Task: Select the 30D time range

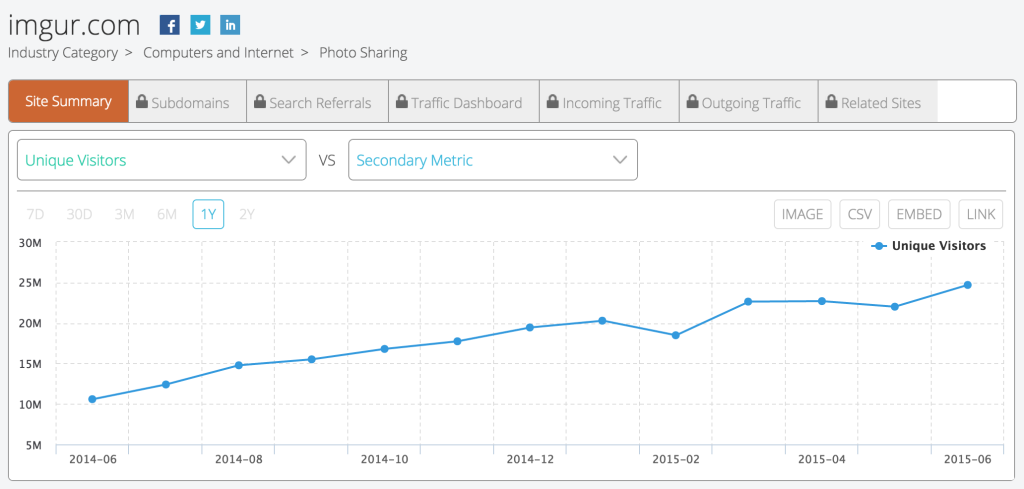Action: [79, 214]
